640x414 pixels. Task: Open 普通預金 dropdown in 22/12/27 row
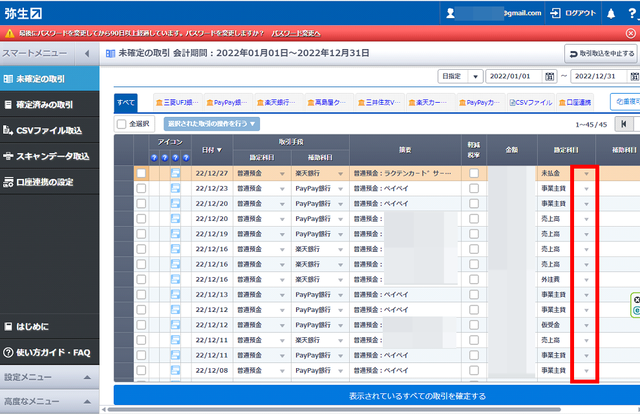point(282,174)
